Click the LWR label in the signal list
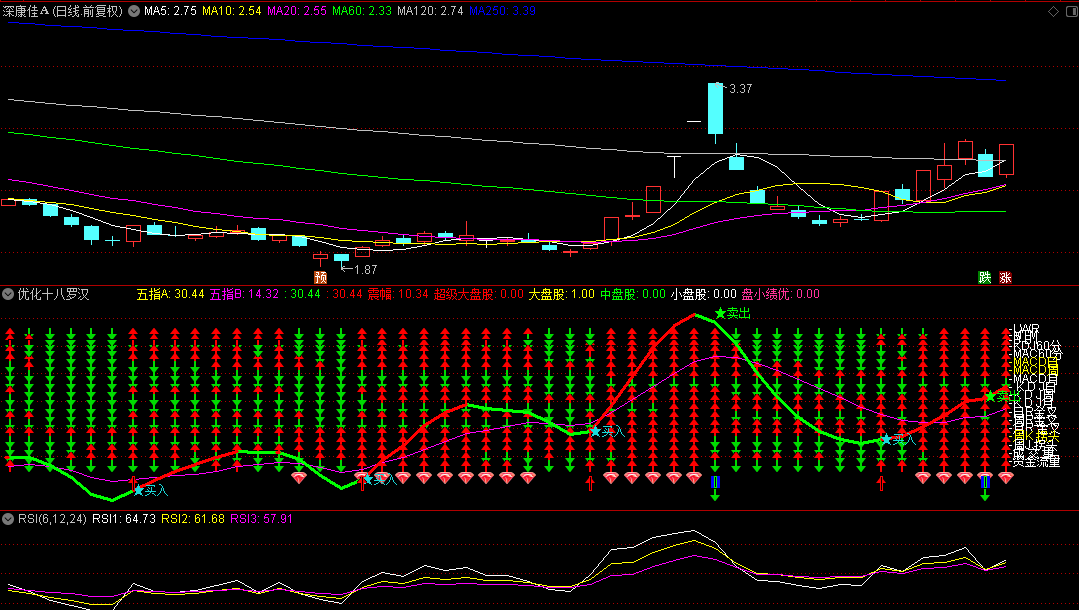The height and width of the screenshot is (610, 1079). (1025, 329)
